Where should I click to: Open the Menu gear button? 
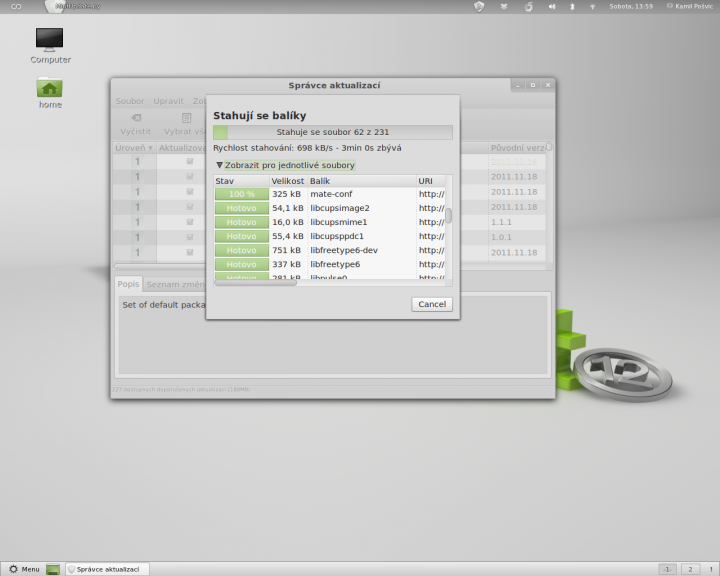coord(24,569)
